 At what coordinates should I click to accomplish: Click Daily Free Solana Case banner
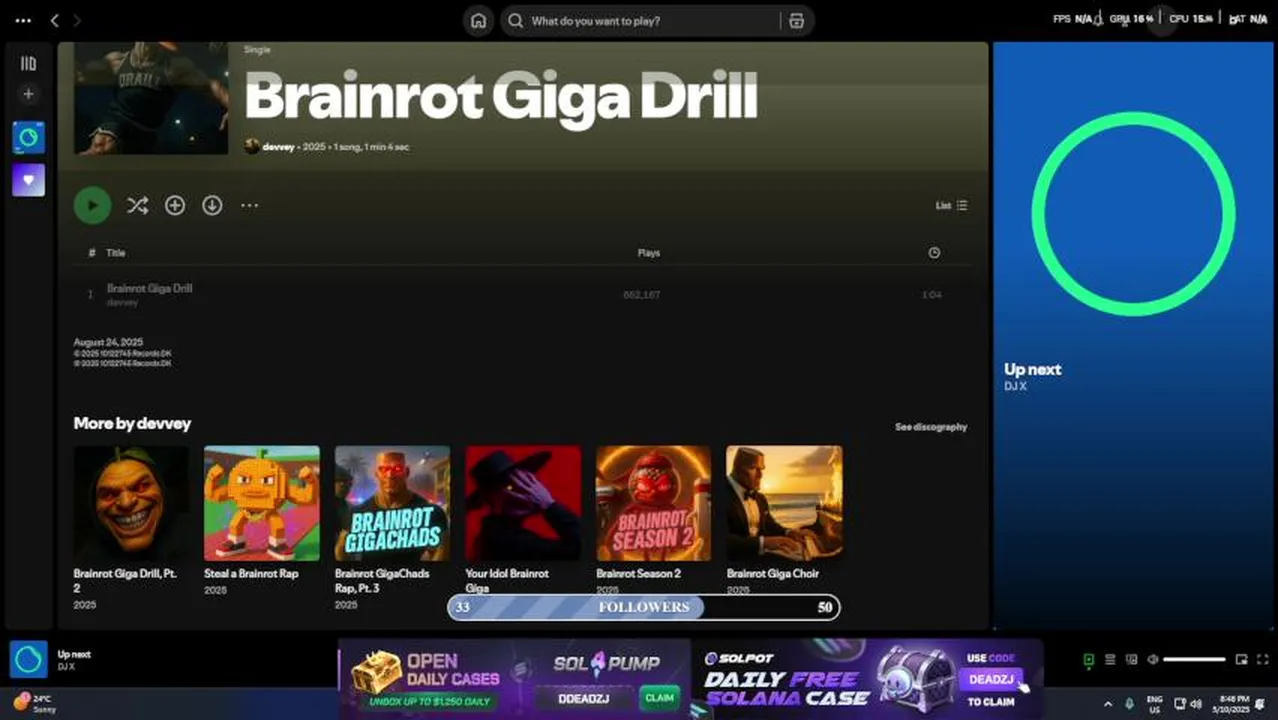(x=787, y=688)
